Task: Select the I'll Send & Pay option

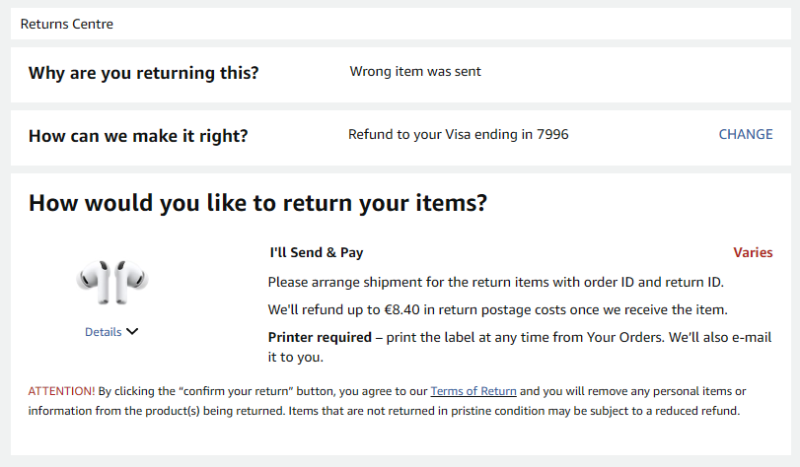Action: coord(316,253)
